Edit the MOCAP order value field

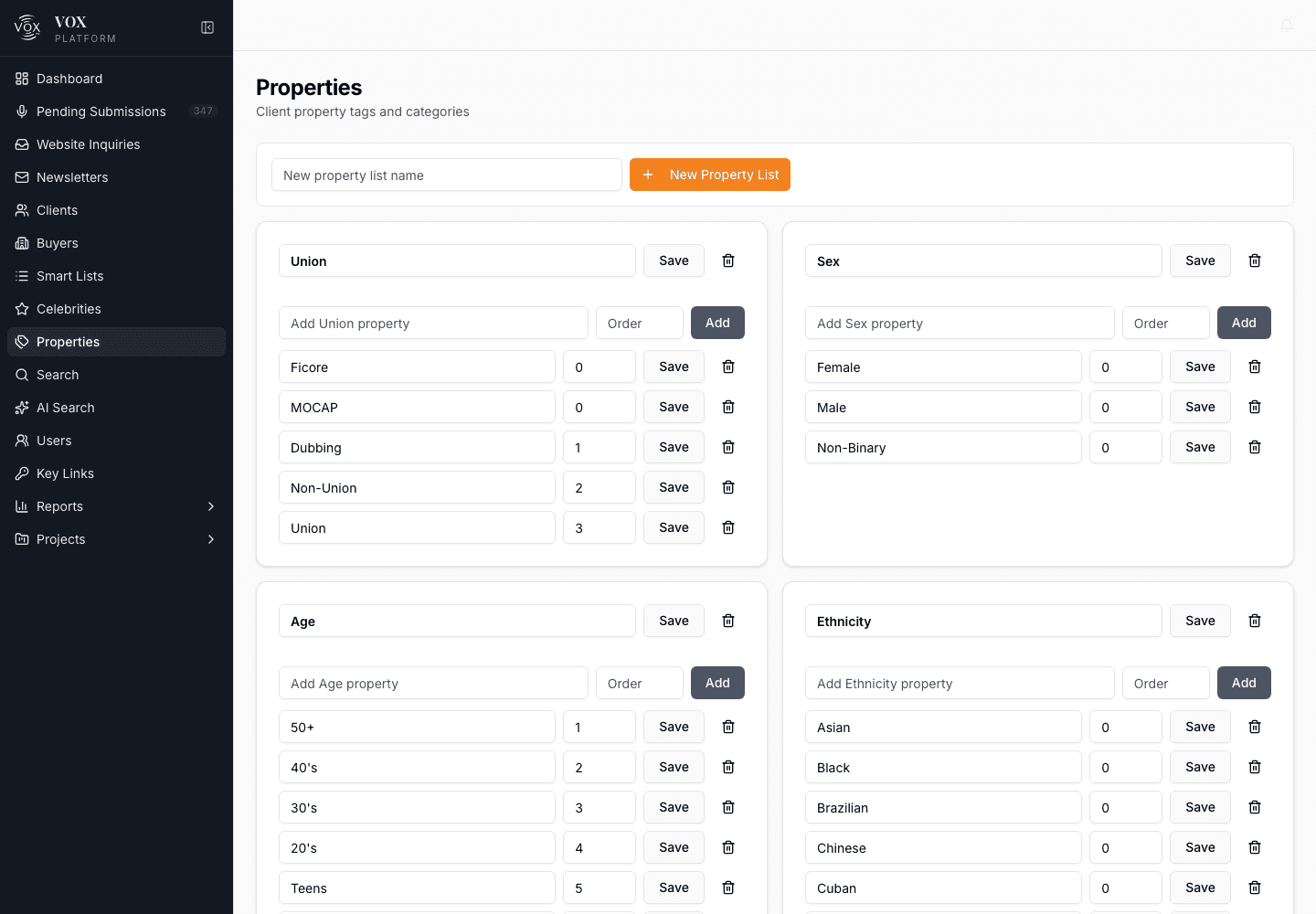tap(600, 407)
